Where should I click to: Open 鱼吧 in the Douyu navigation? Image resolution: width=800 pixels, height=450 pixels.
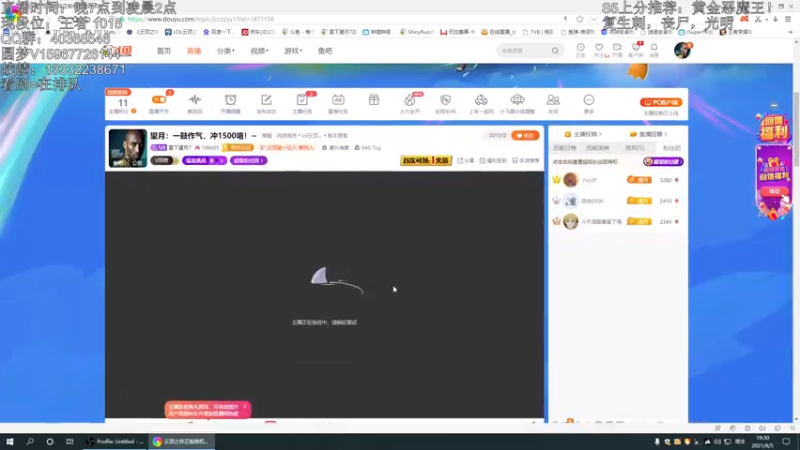[325, 51]
